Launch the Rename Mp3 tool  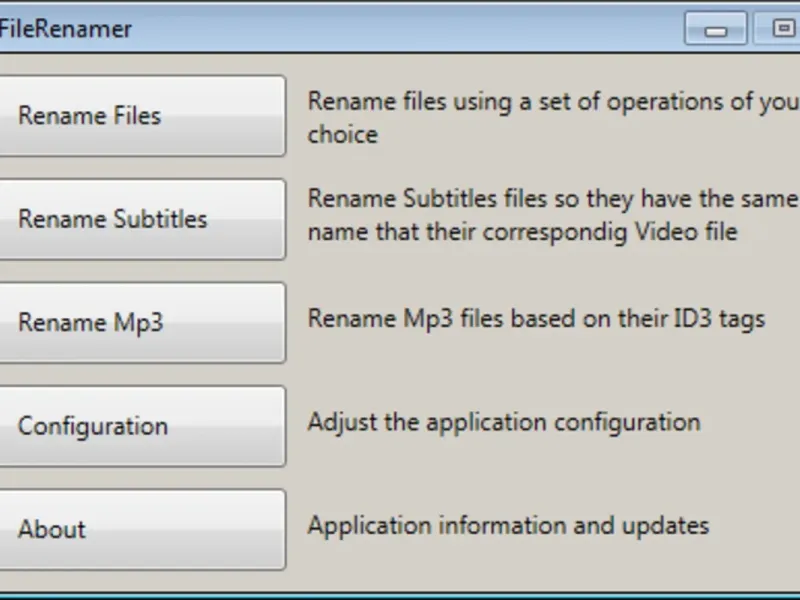pos(140,323)
